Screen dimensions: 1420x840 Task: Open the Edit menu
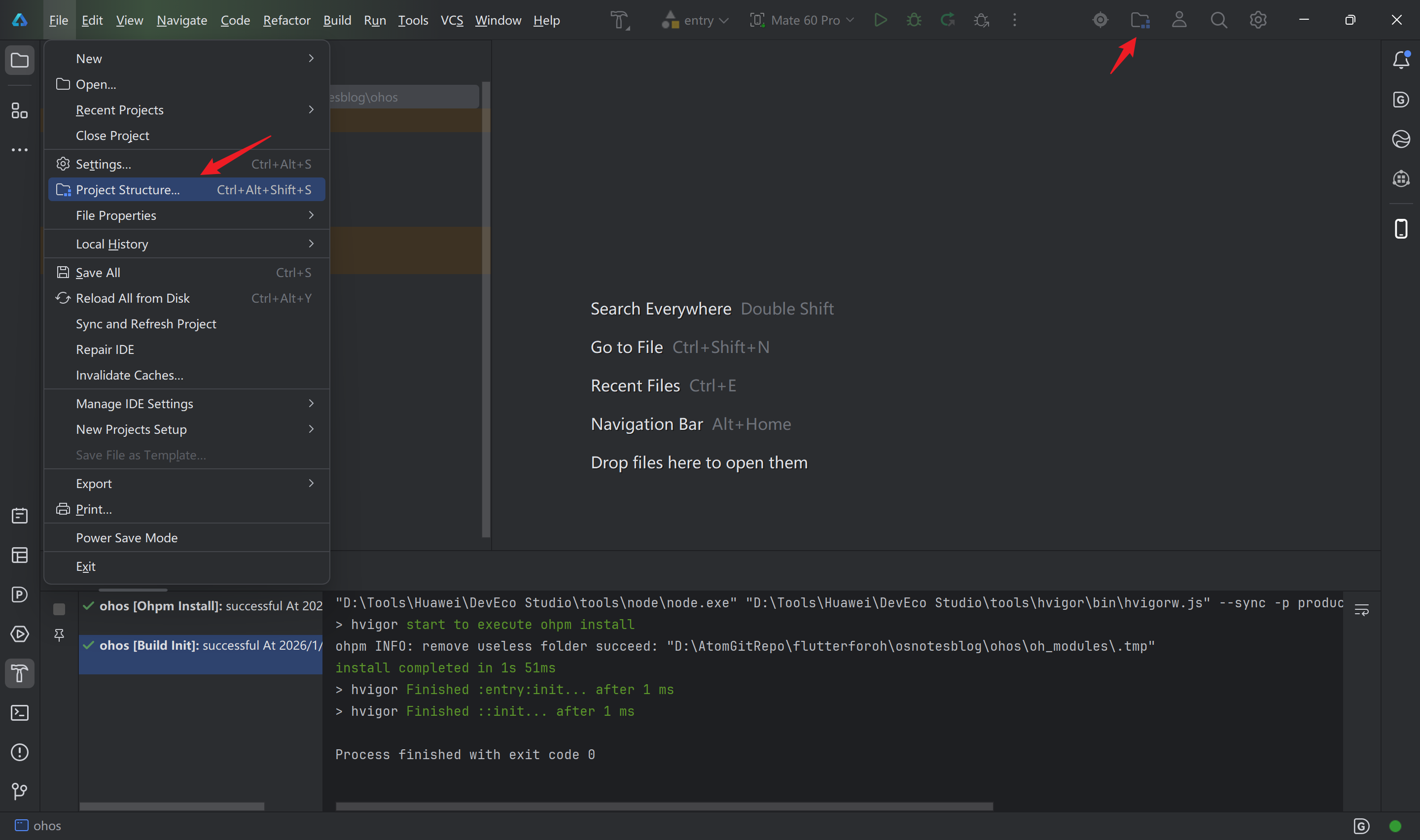[92, 20]
